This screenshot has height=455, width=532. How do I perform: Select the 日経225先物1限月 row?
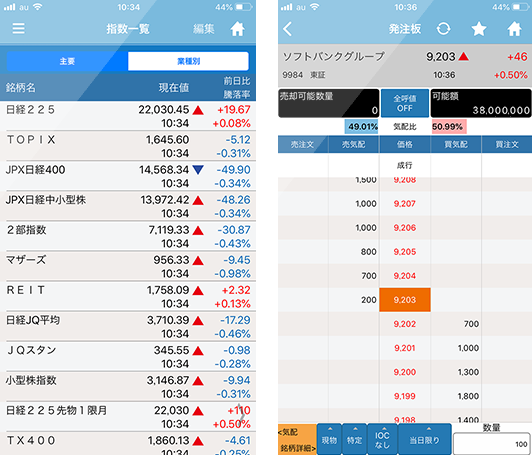128,417
